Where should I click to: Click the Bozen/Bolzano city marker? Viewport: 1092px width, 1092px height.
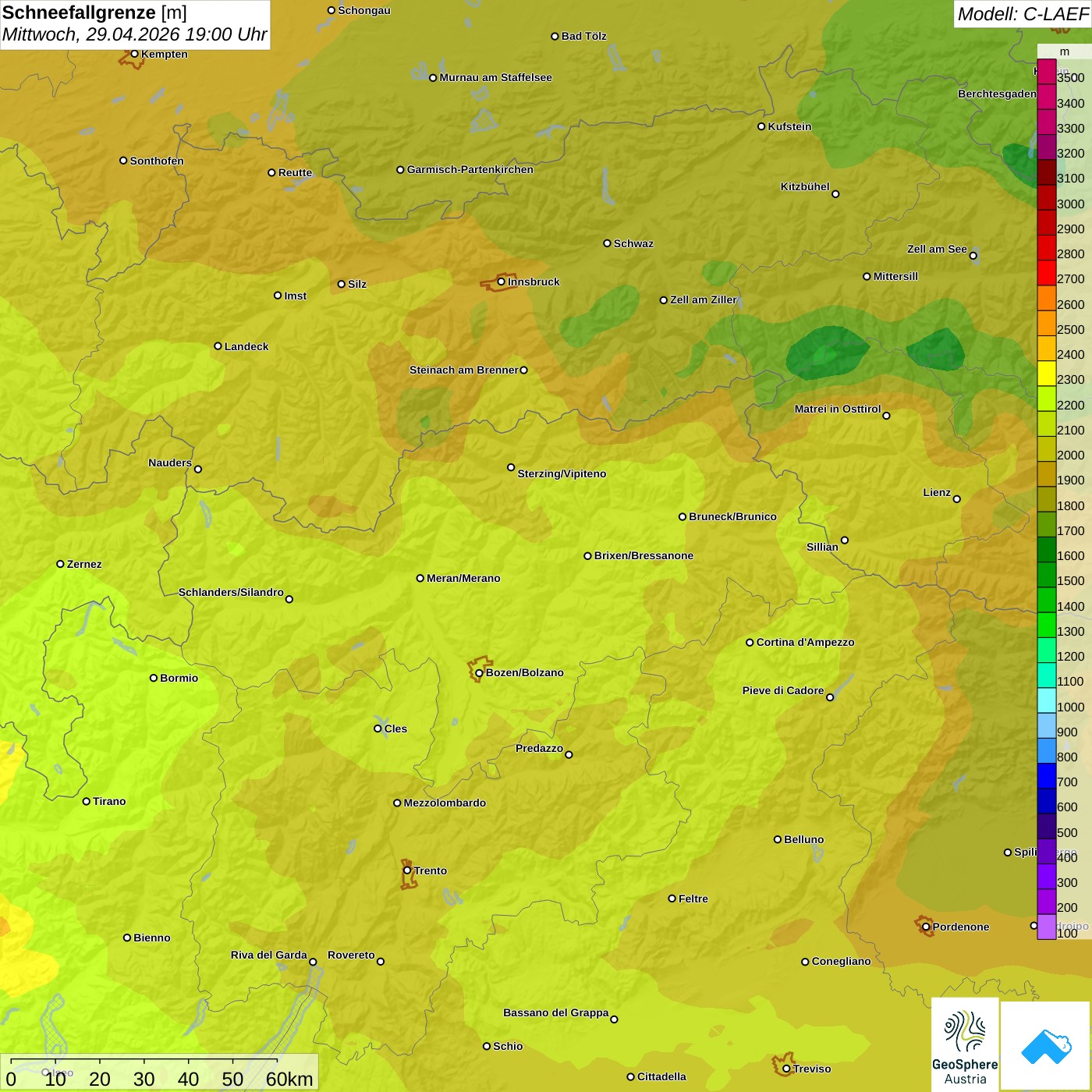479,672
